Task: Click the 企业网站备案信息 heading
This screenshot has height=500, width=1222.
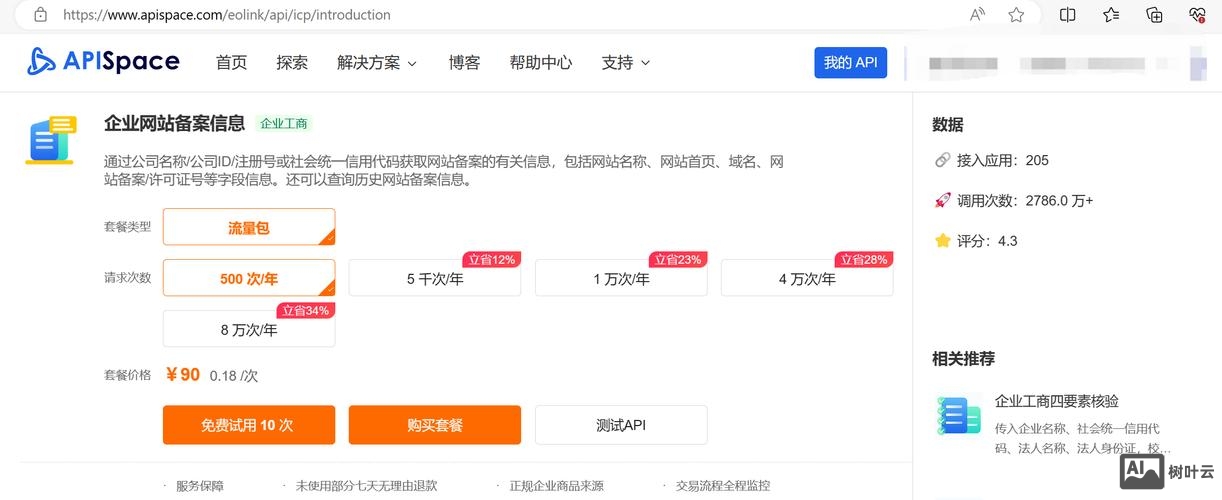Action: [x=175, y=123]
